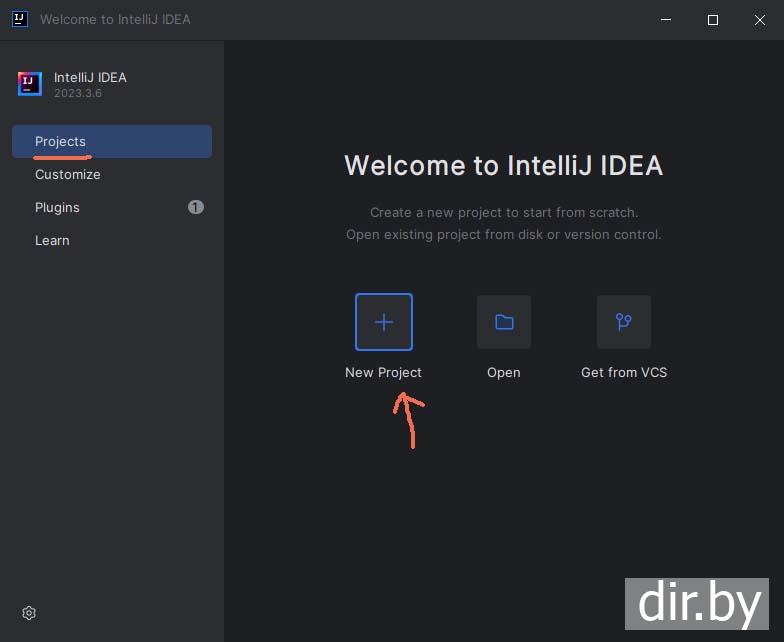Viewport: 784px width, 642px height.
Task: Switch to the Customize tab
Action: [68, 174]
